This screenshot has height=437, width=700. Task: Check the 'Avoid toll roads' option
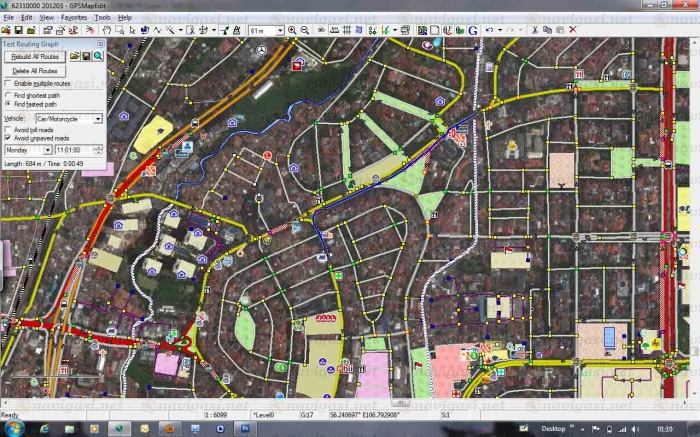point(9,130)
